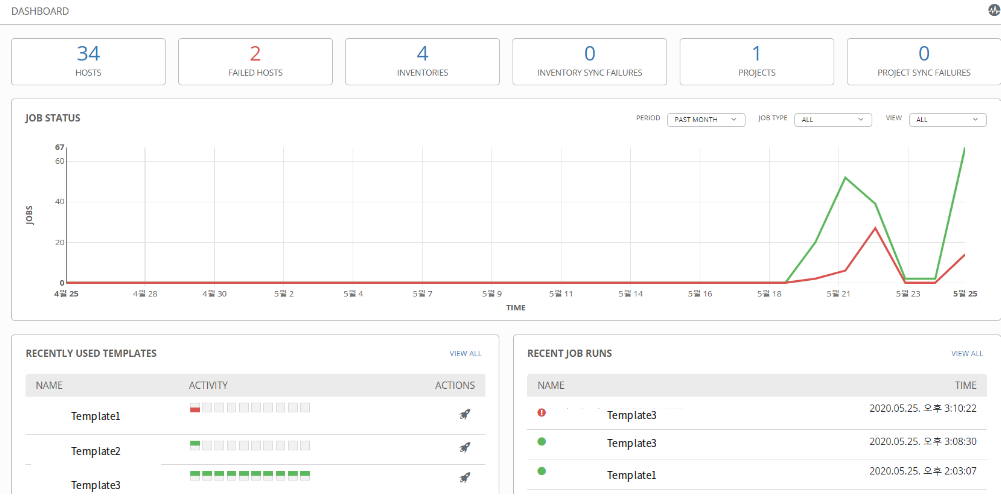The height and width of the screenshot is (500, 1001).
Task: Click the last green activity square for Template3
Action: [x=305, y=475]
